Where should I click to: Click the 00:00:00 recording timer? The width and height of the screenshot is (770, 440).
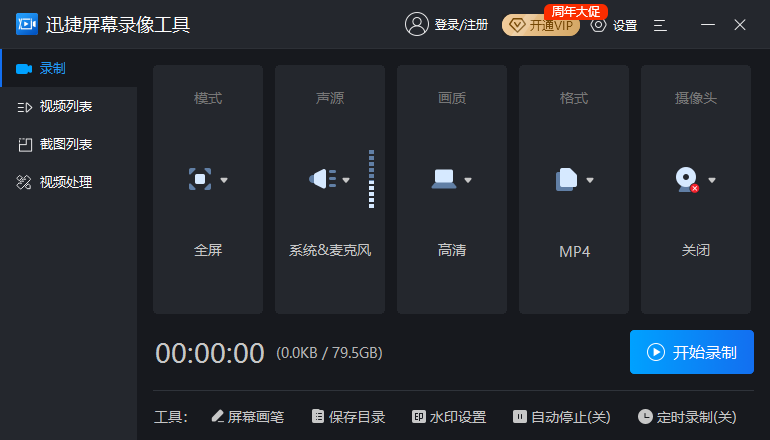pos(210,353)
